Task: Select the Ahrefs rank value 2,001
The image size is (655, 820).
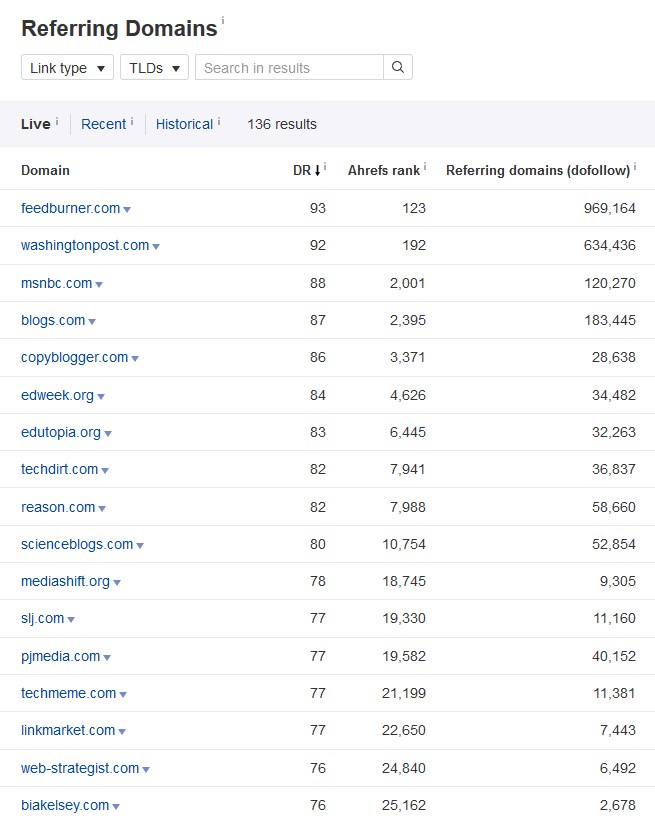Action: coord(408,283)
